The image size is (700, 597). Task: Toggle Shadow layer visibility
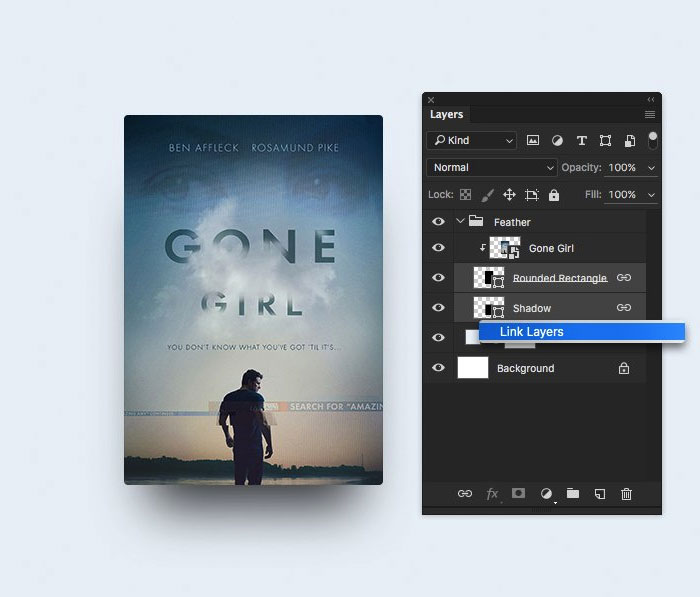click(x=438, y=307)
